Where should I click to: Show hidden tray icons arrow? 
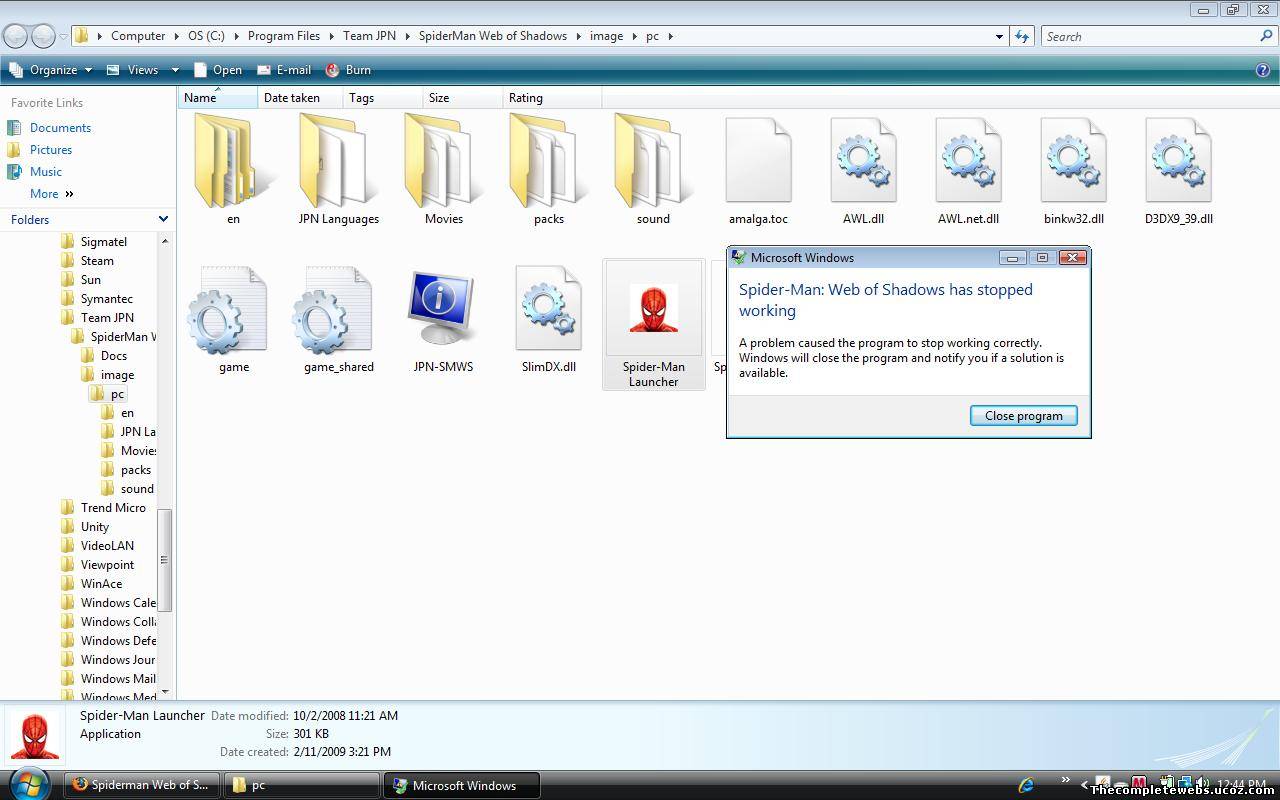1084,785
